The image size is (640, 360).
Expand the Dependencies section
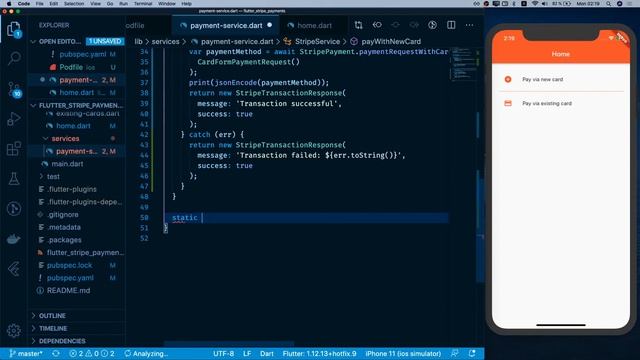pos(33,341)
